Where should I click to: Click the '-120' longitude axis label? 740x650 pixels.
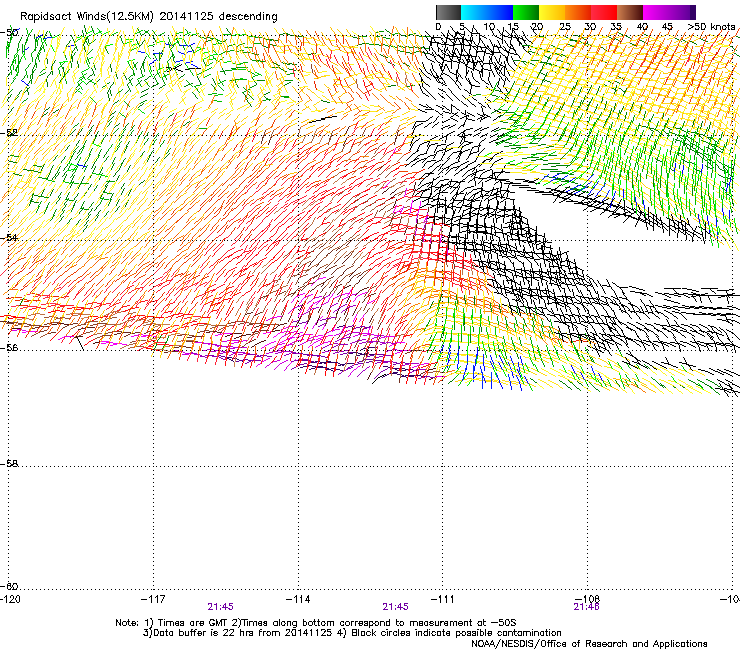(10, 599)
